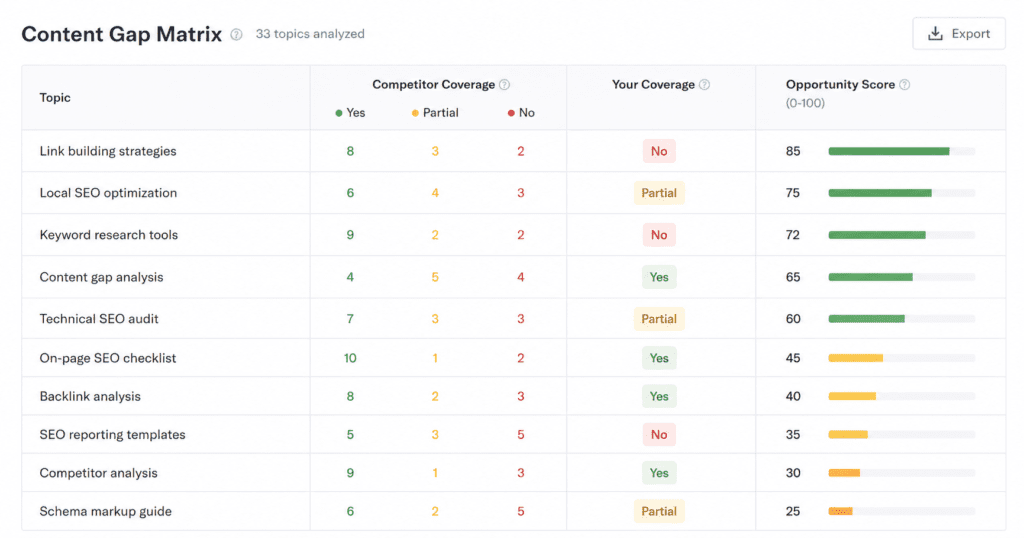Click score value 60 for Technical SEO audit
This screenshot has height=538, width=1024.
(793, 319)
